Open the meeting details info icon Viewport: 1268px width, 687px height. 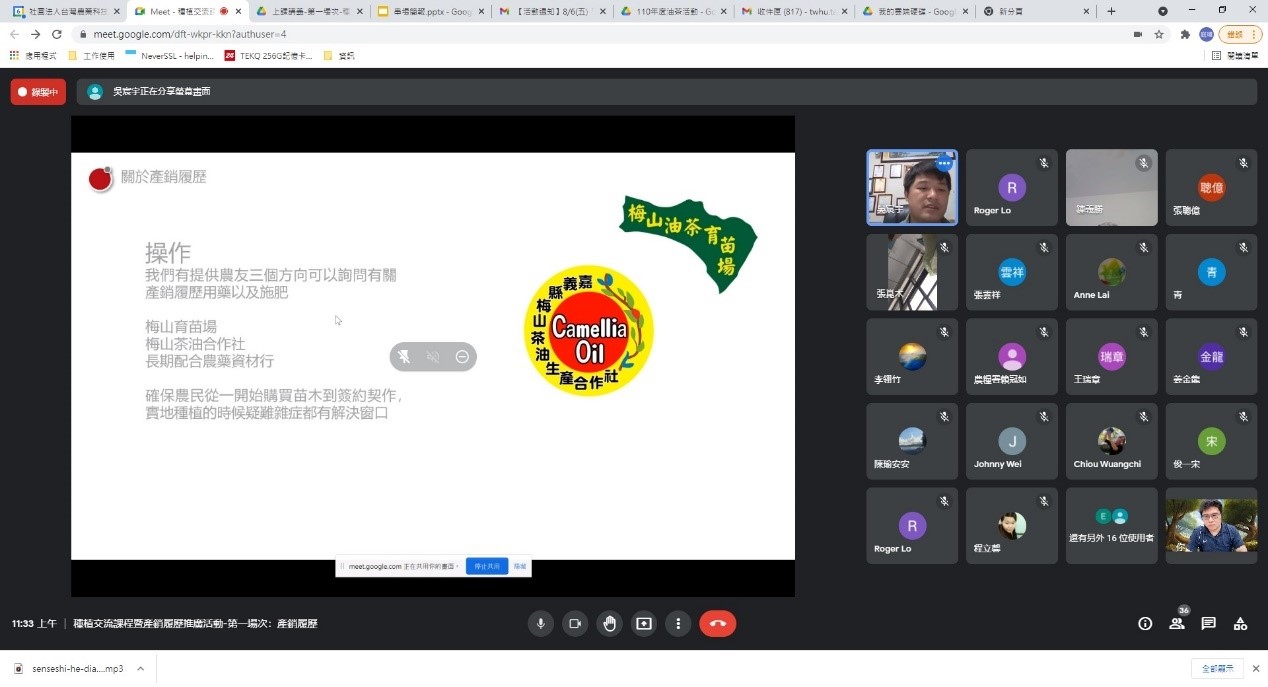1145,623
